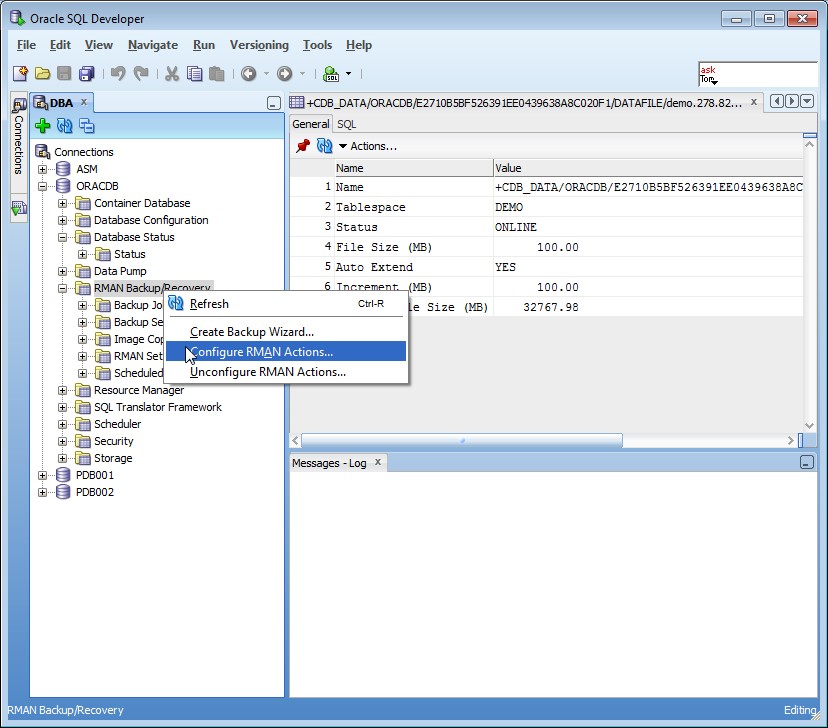Click the Save All toolbar icon
The image size is (828, 728).
click(87, 73)
